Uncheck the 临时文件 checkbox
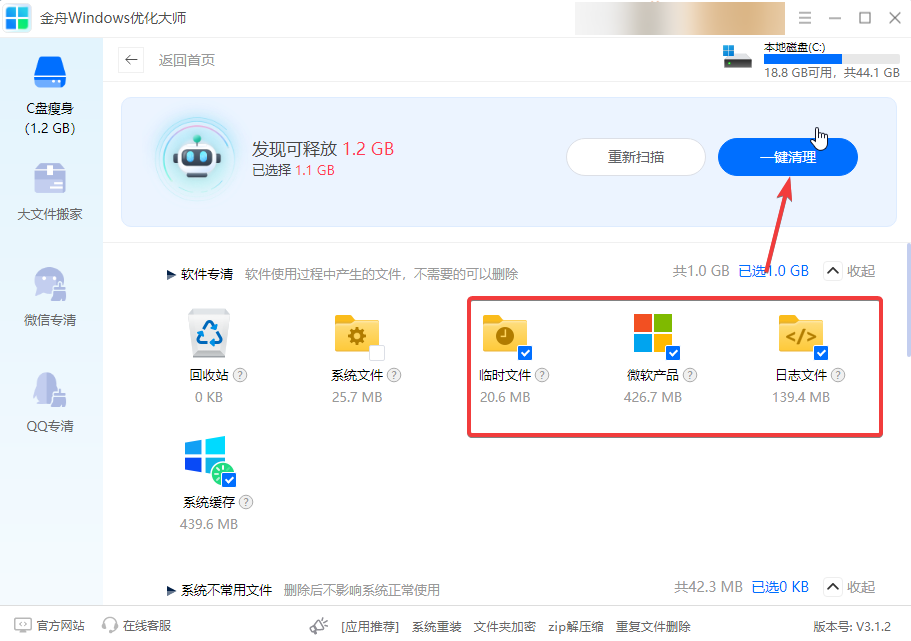 [524, 352]
